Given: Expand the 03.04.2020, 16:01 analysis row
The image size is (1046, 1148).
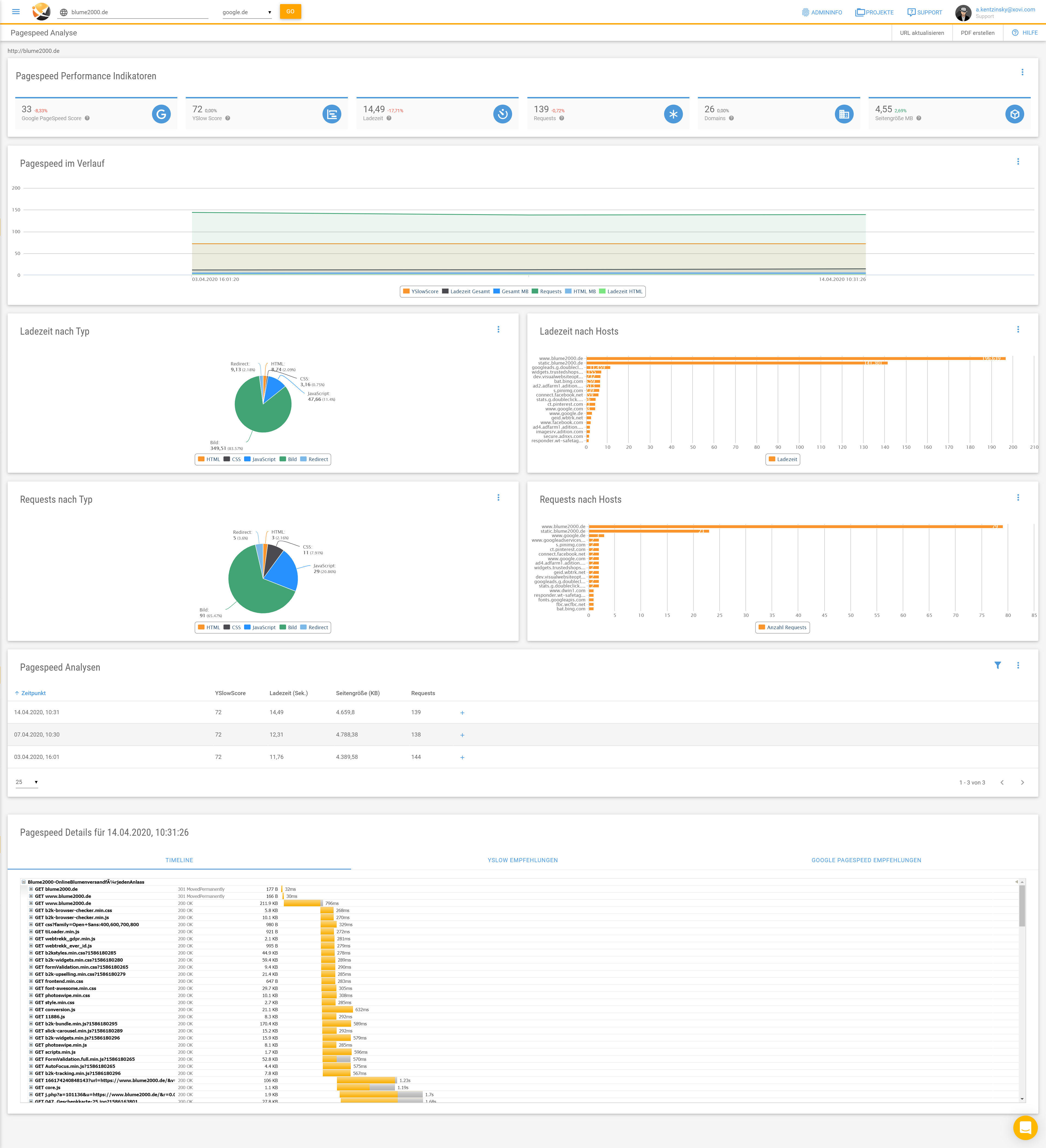Looking at the screenshot, I should 462,757.
